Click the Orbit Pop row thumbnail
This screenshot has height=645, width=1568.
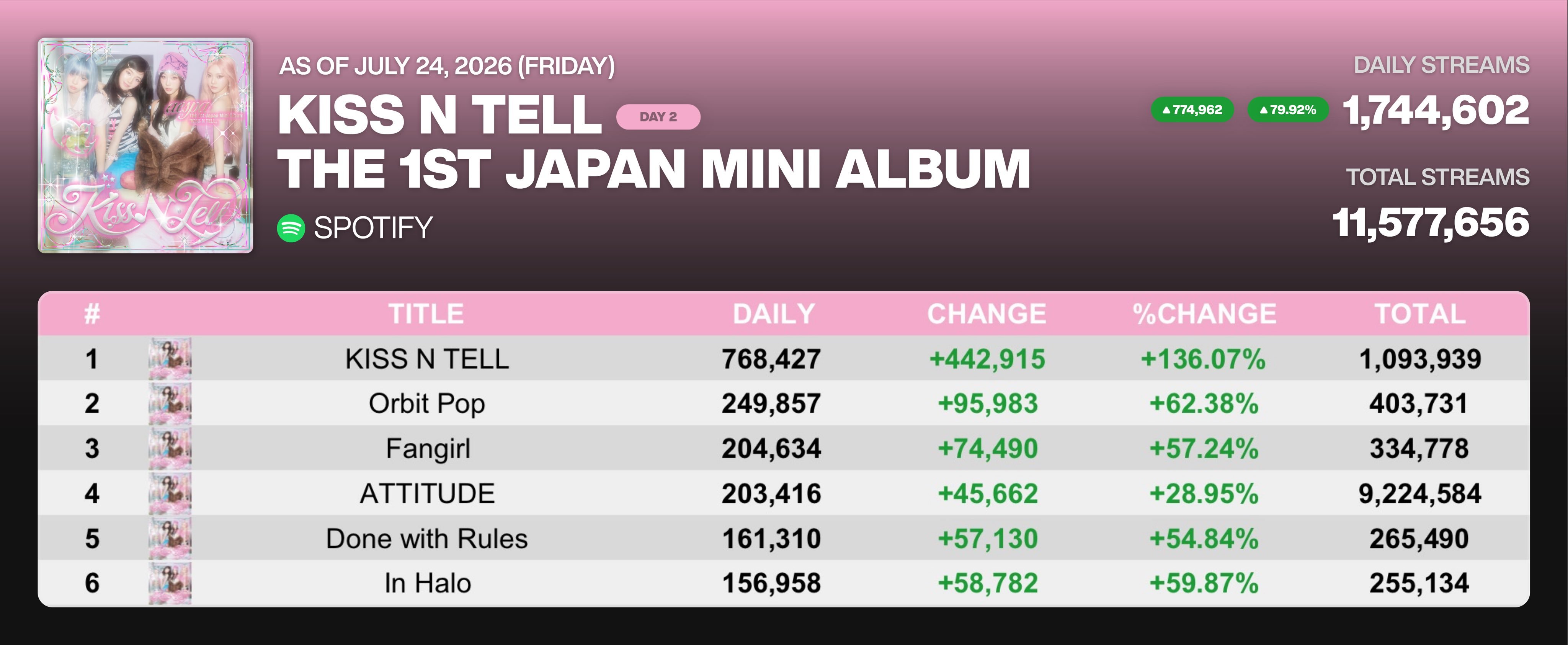tap(170, 403)
